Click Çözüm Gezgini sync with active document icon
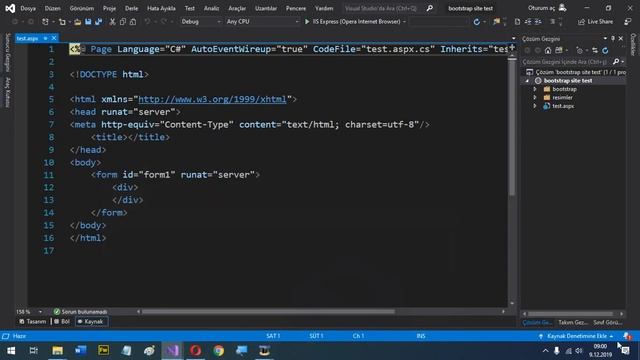Image resolution: width=640 pixels, height=360 pixels. (595, 50)
